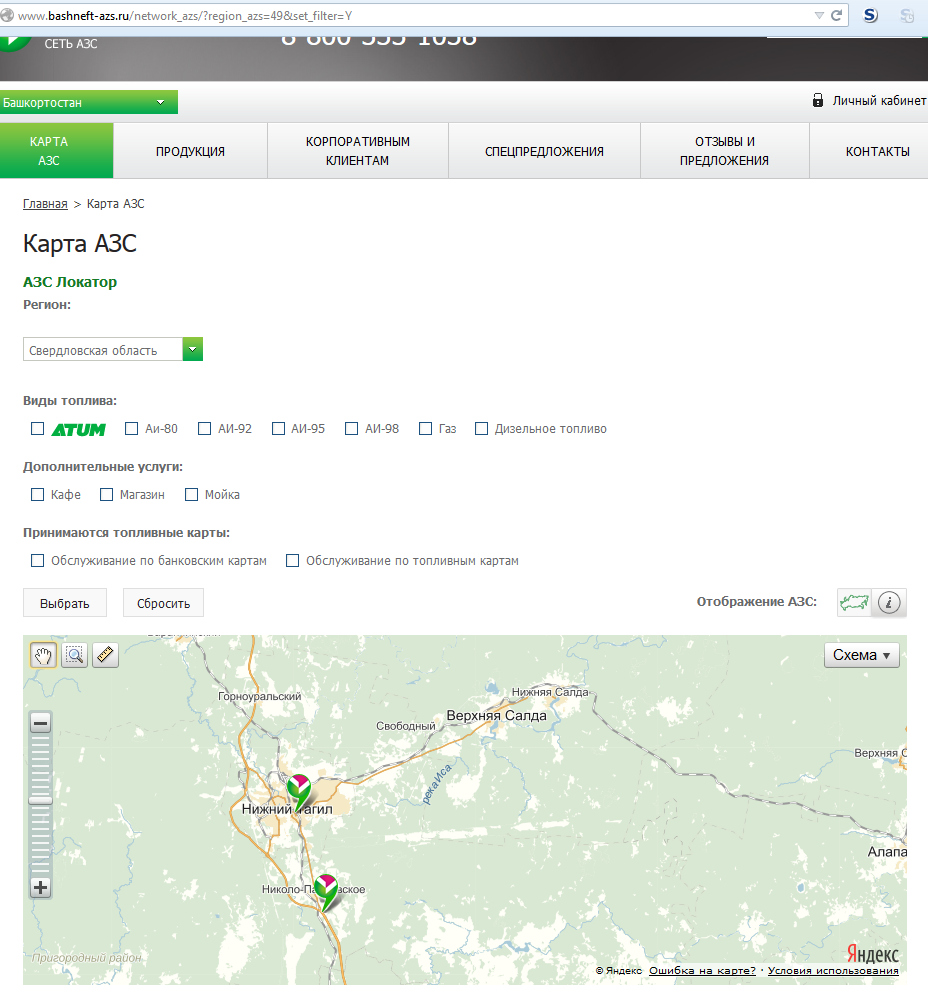
Task: Tick the Кафе services checkbox
Action: pos(38,495)
